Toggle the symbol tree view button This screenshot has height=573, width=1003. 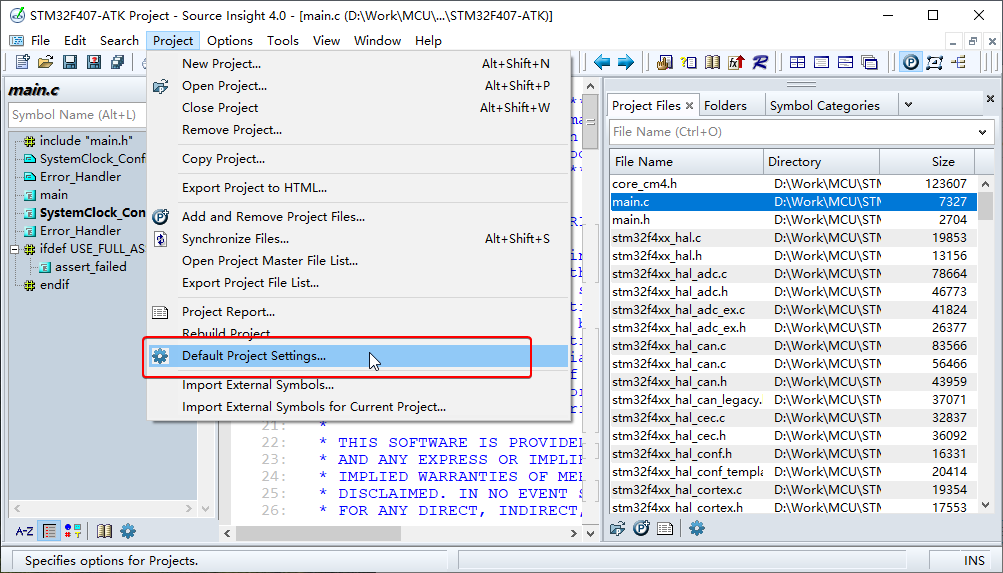coord(50,531)
